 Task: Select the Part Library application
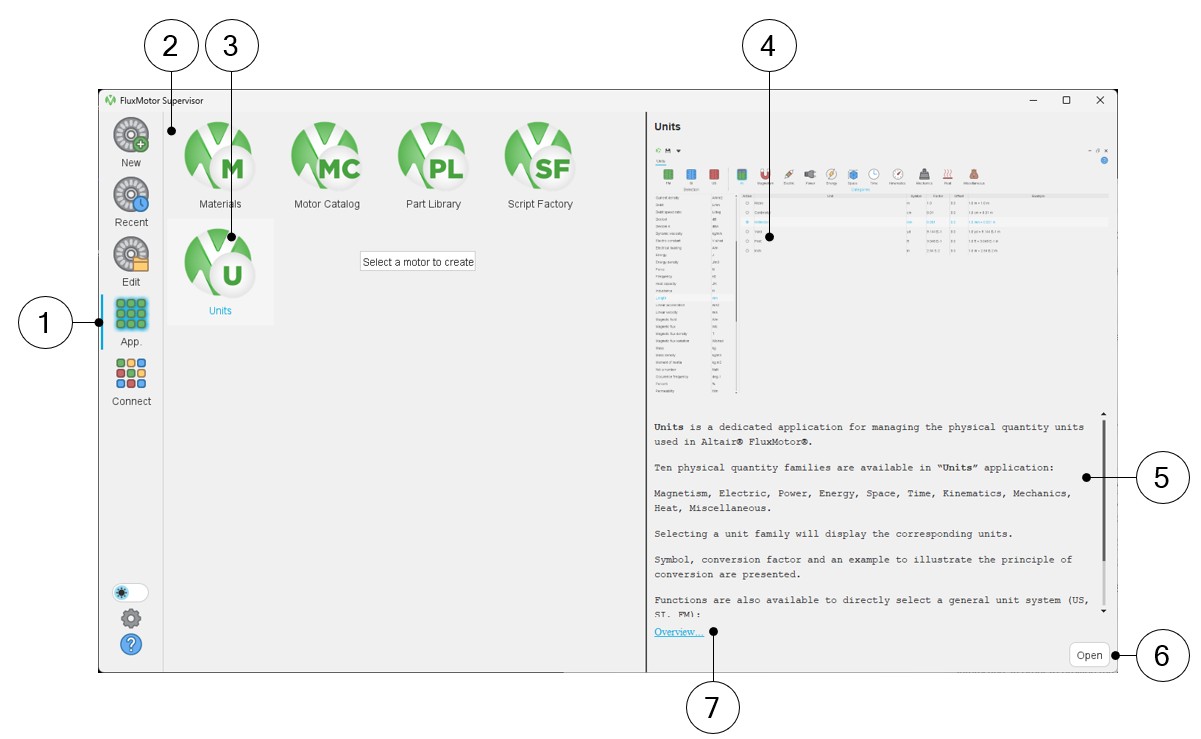[434, 166]
